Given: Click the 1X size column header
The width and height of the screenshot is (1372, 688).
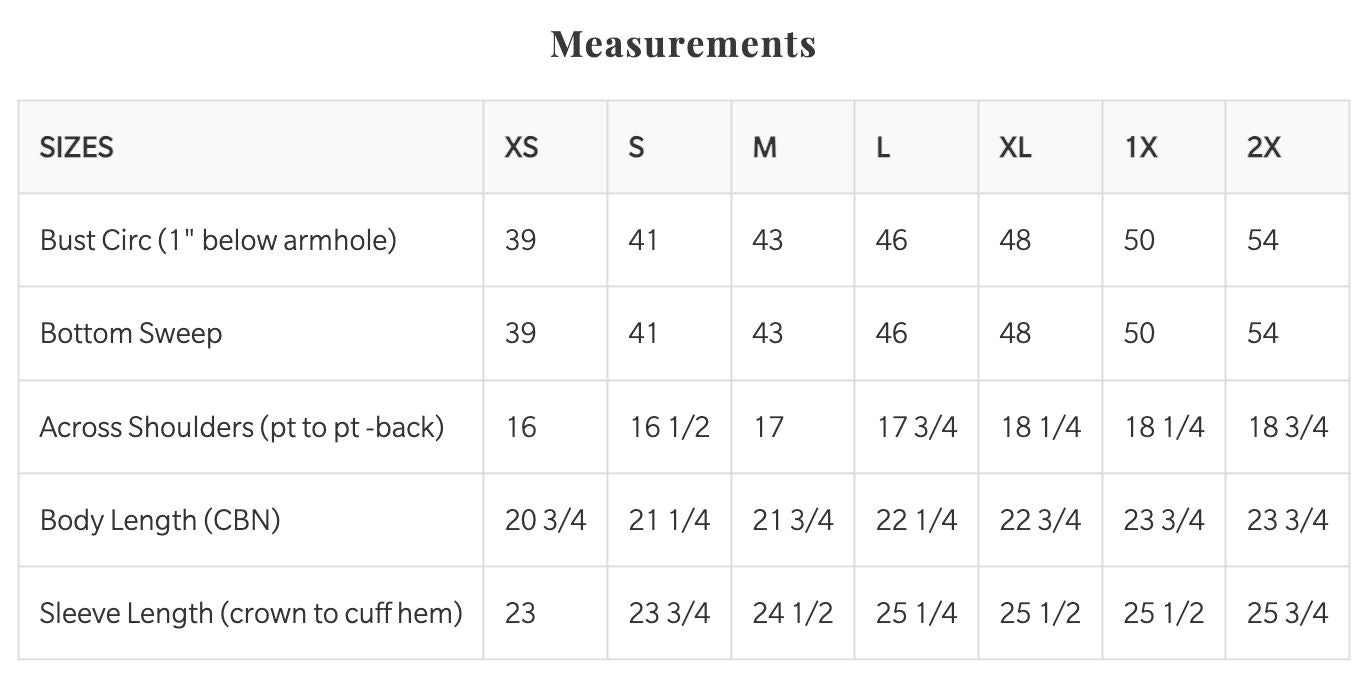Looking at the screenshot, I should [x=1141, y=148].
